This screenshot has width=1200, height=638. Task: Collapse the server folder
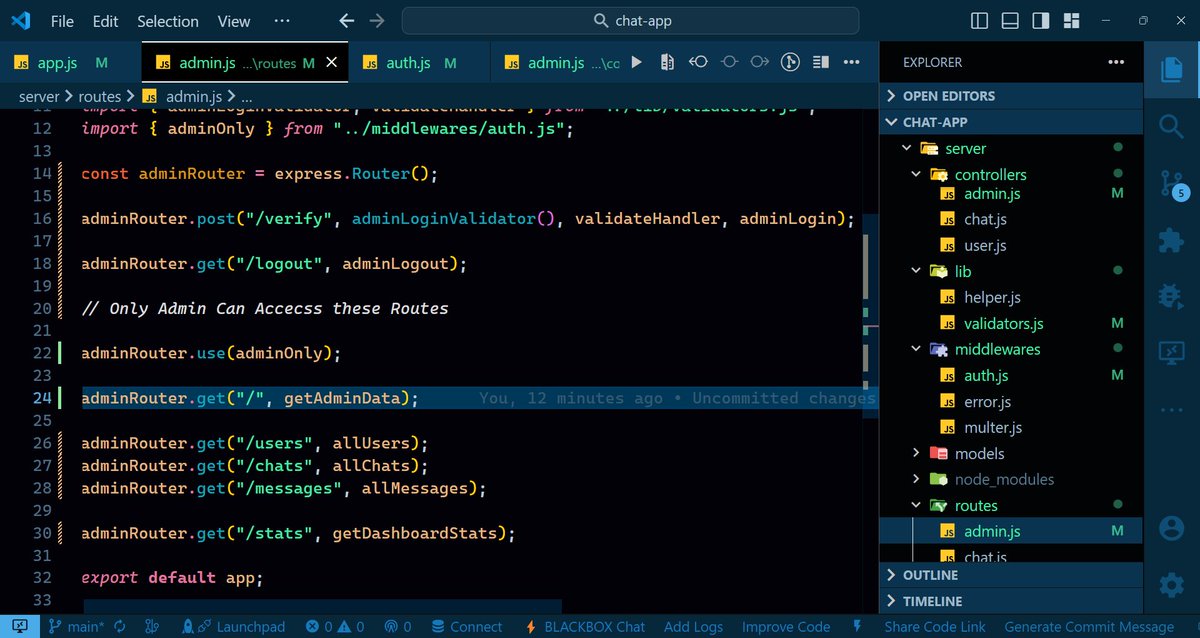(1011, 148)
